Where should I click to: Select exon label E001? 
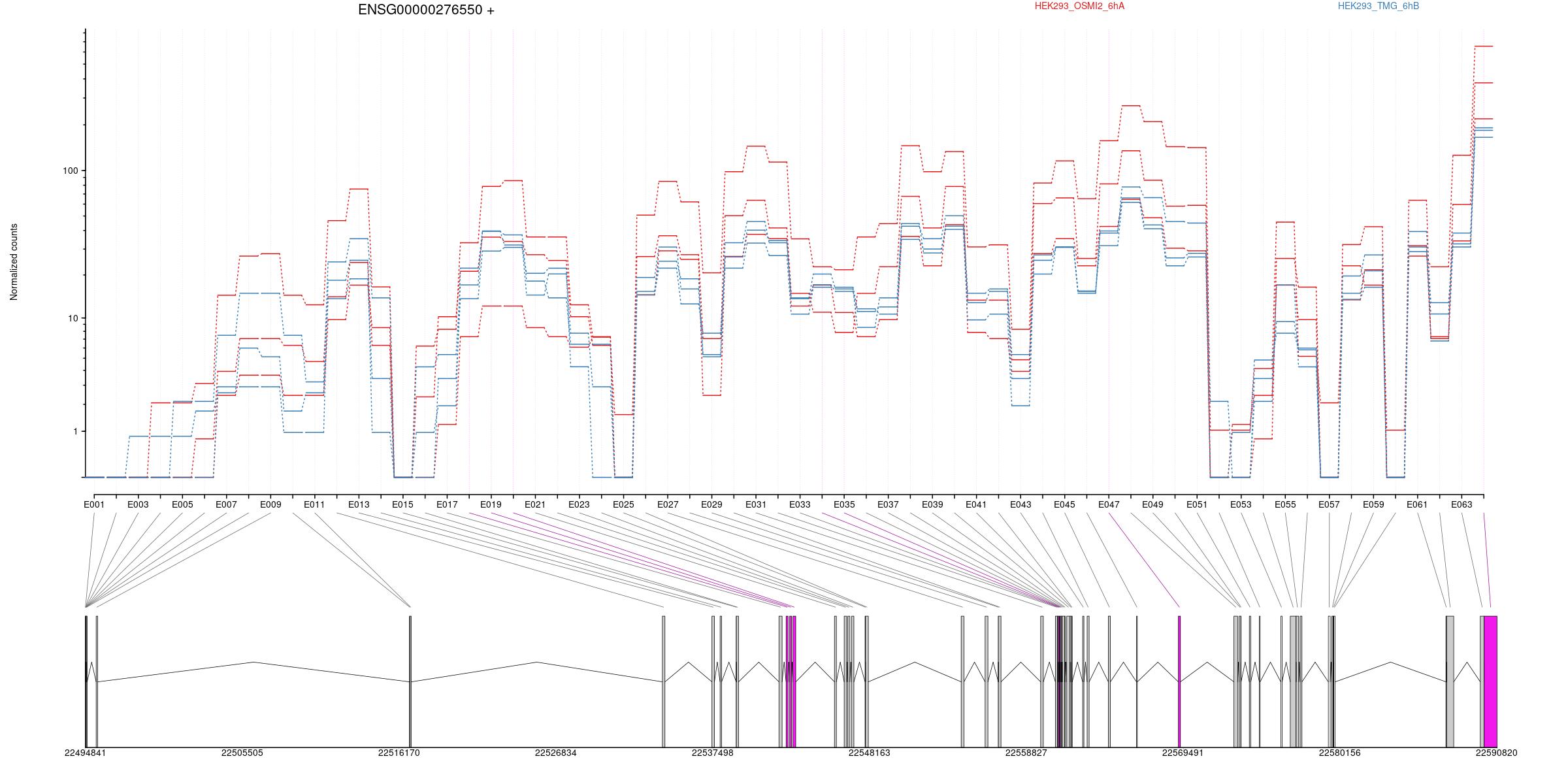point(94,504)
